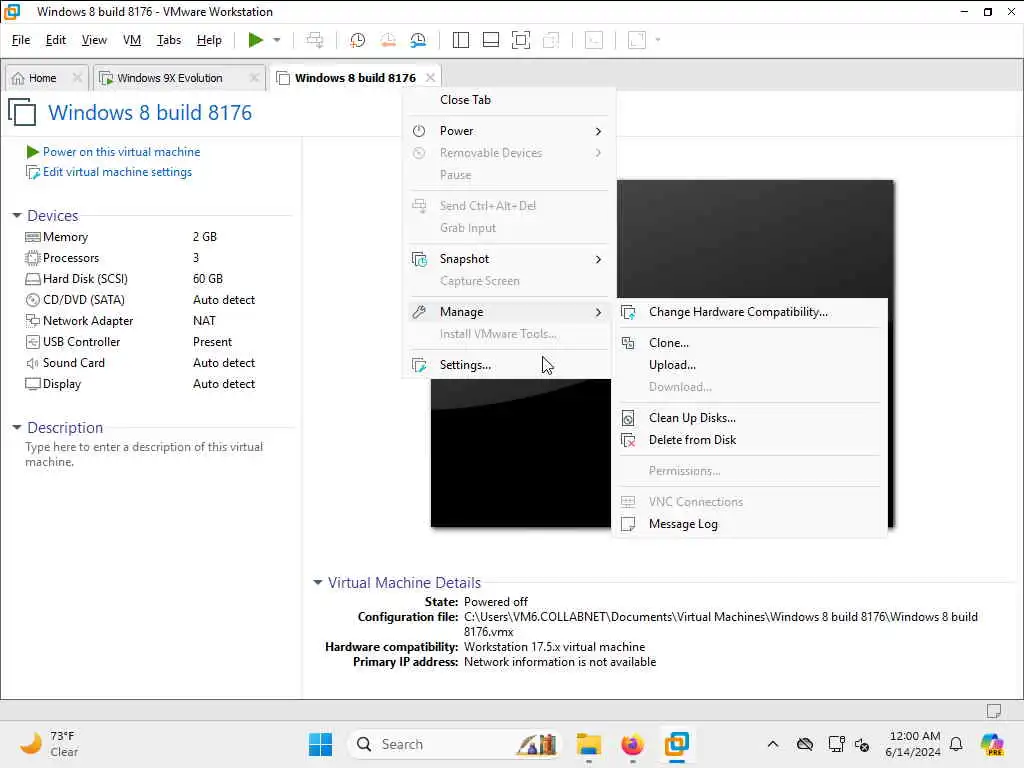Click the VMware Workstation taskbar icon
Screen dimensions: 1024x768
coord(677,744)
